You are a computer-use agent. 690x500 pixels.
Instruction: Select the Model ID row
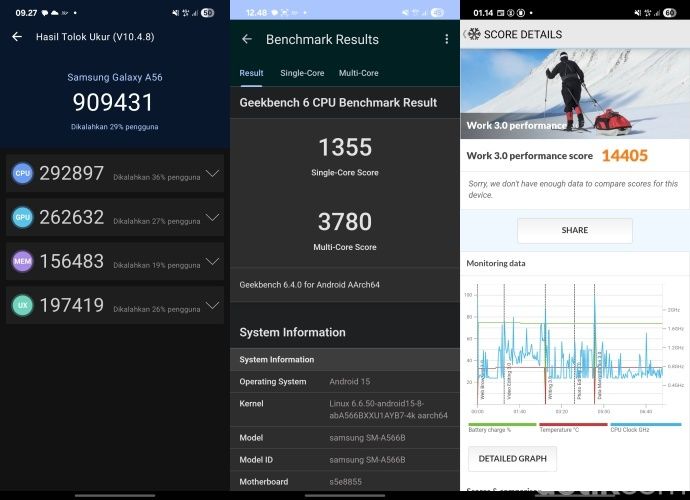(345, 460)
